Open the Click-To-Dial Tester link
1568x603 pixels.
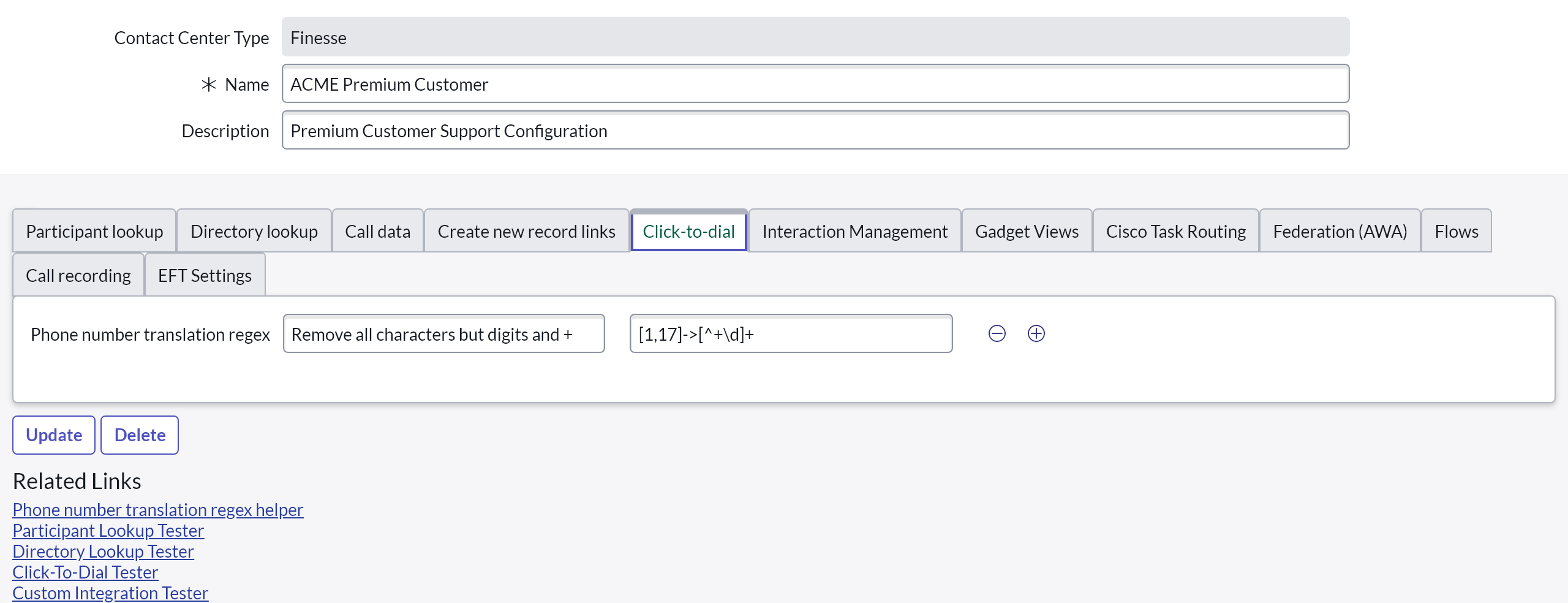pyautogui.click(x=85, y=572)
